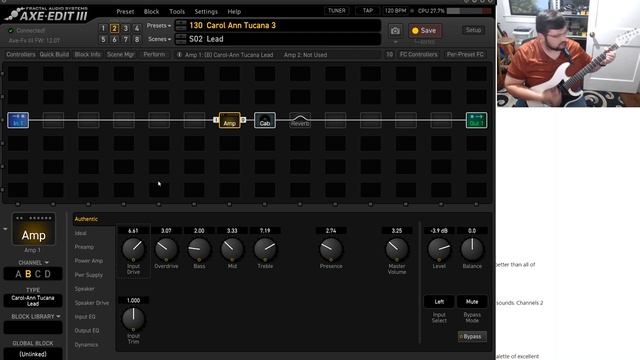Select scene 4 button
This screenshot has width=640, height=360.
[137, 28]
